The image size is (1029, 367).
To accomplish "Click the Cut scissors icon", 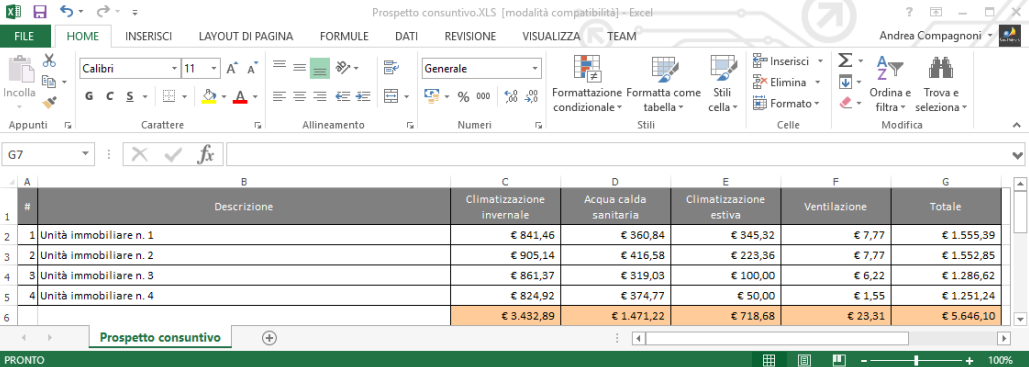I will click(49, 61).
